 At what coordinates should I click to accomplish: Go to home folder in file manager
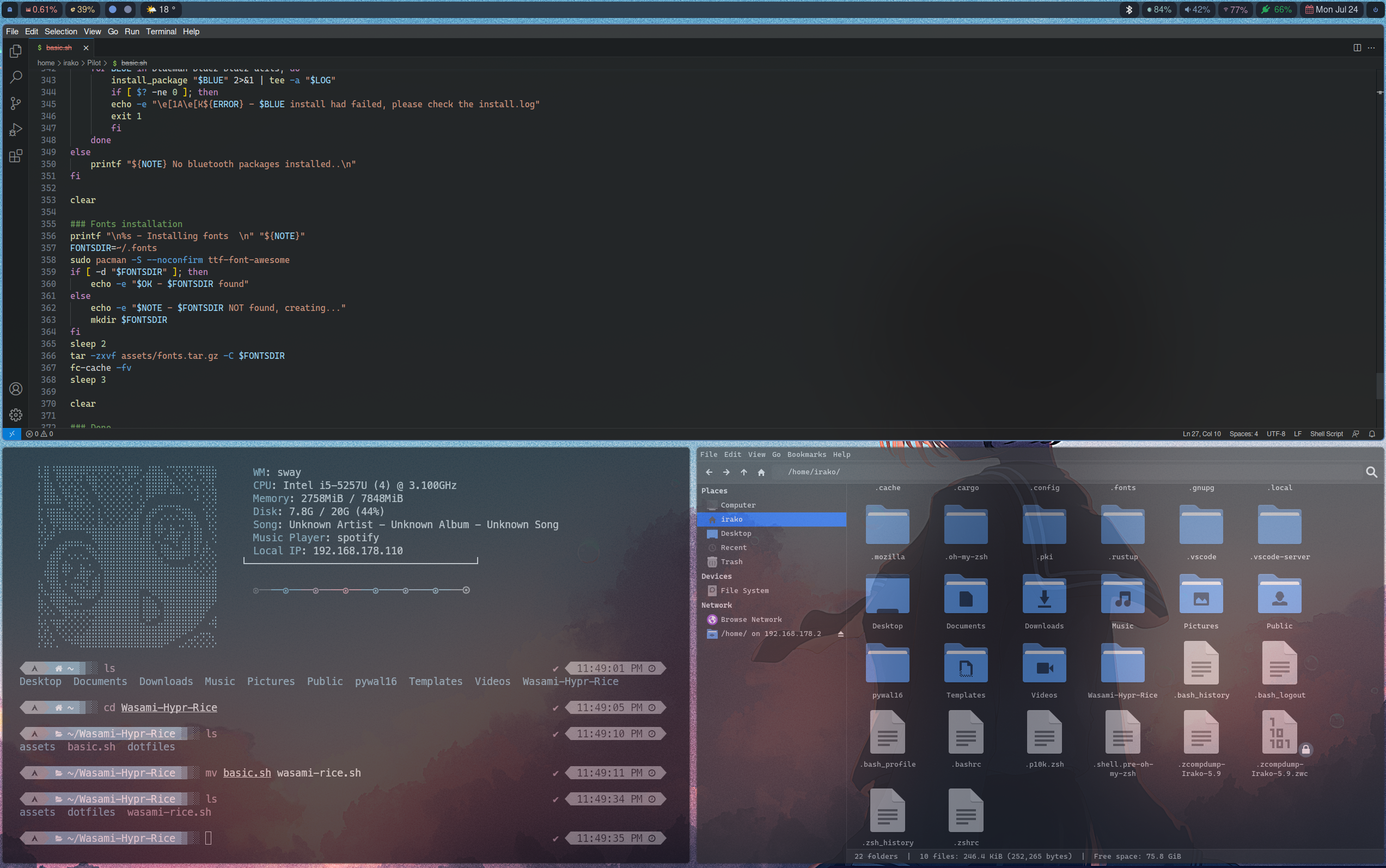[761, 473]
